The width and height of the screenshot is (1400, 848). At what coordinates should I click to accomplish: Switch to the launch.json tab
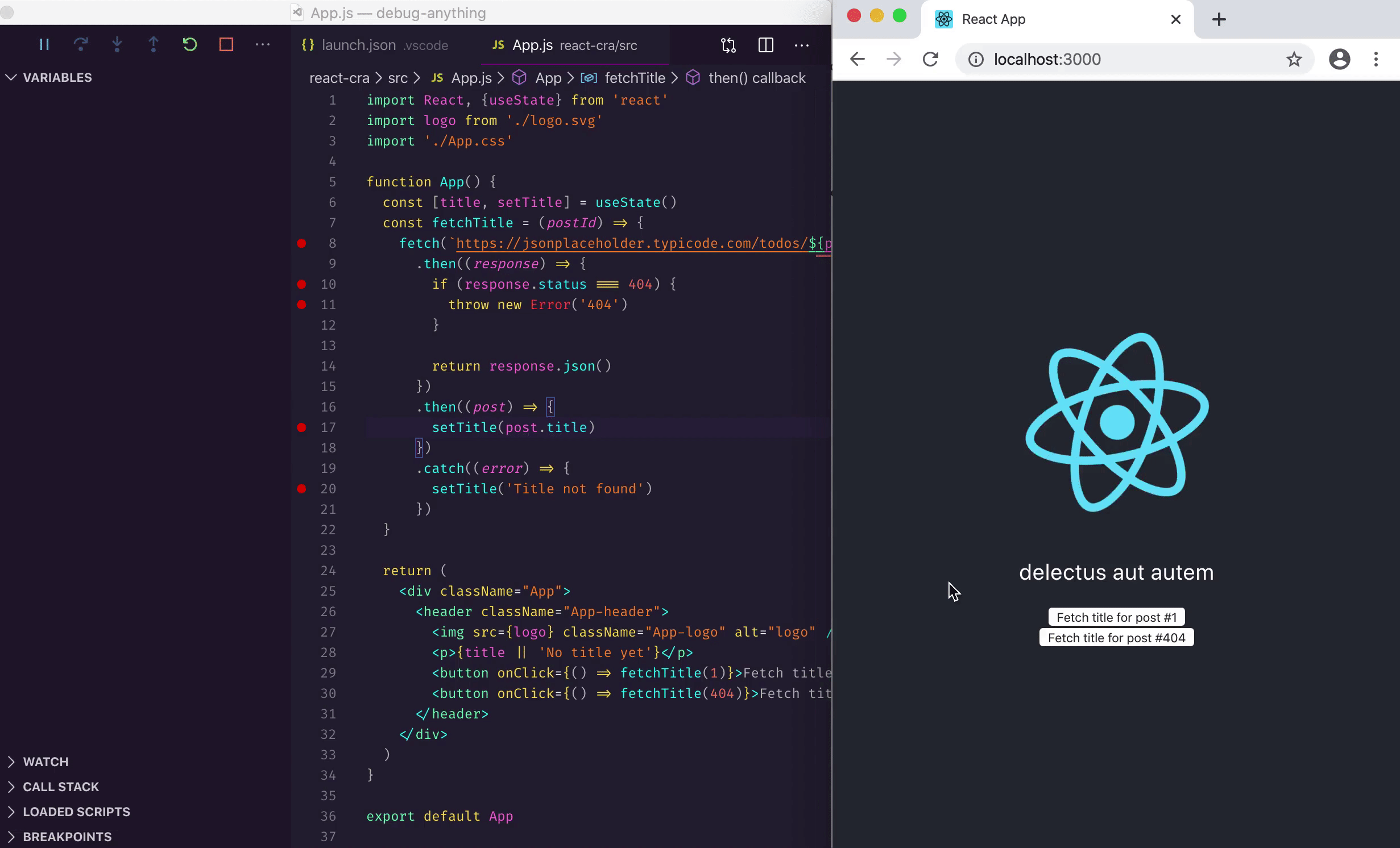tap(358, 45)
